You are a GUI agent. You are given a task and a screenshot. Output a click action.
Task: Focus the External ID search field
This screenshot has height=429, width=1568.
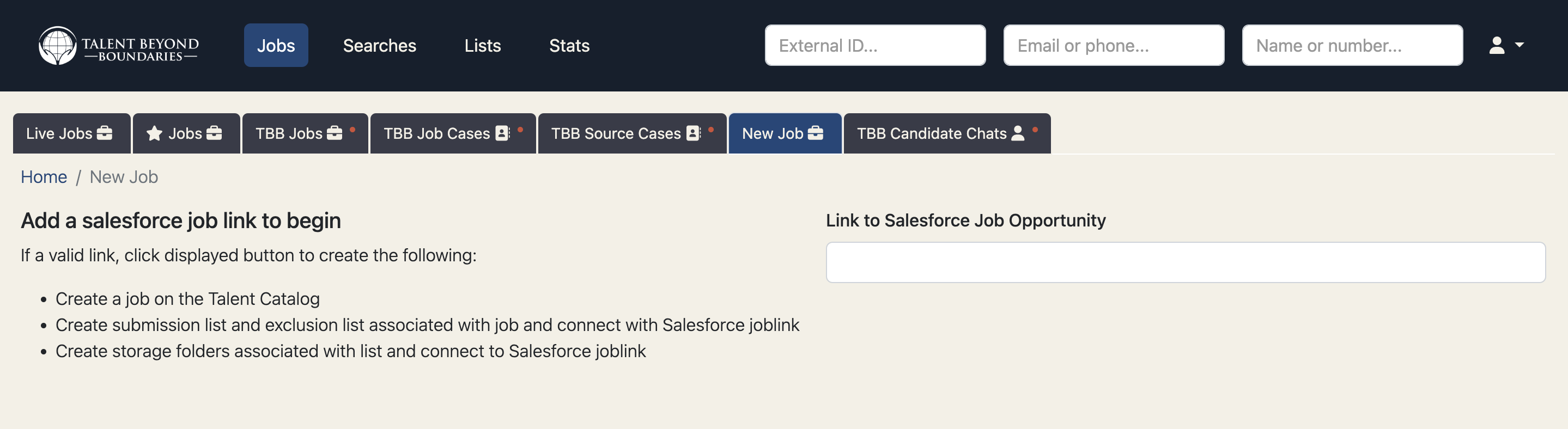pyautogui.click(x=874, y=46)
